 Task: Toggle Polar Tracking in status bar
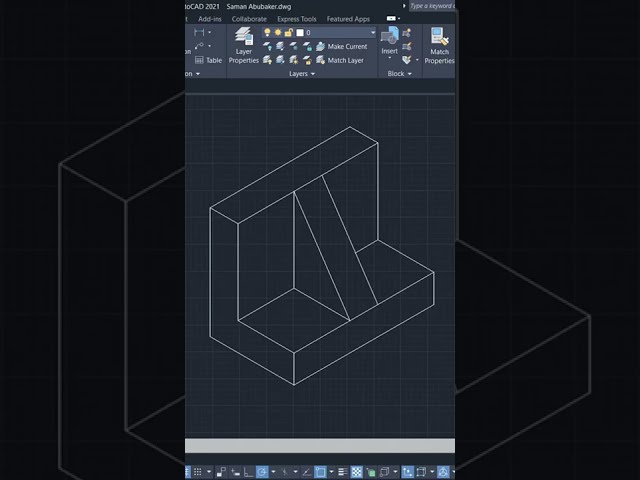coord(262,472)
